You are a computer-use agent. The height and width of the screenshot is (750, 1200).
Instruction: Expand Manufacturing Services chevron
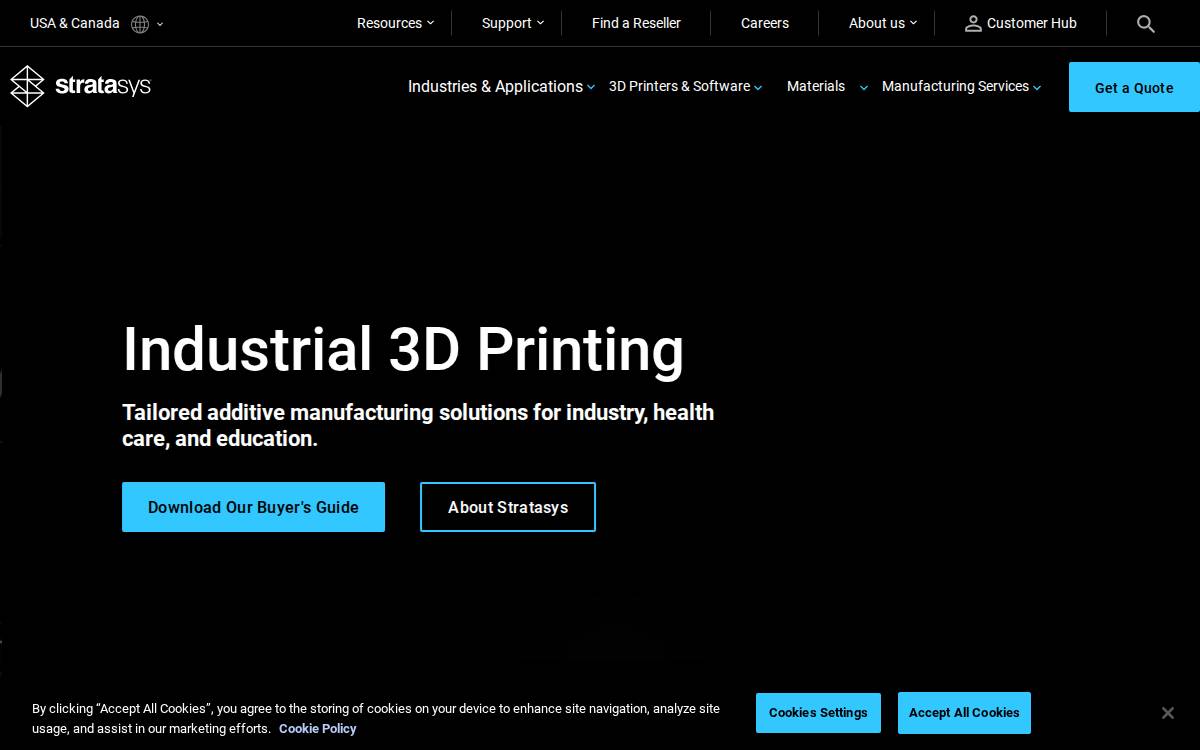pos(1037,87)
